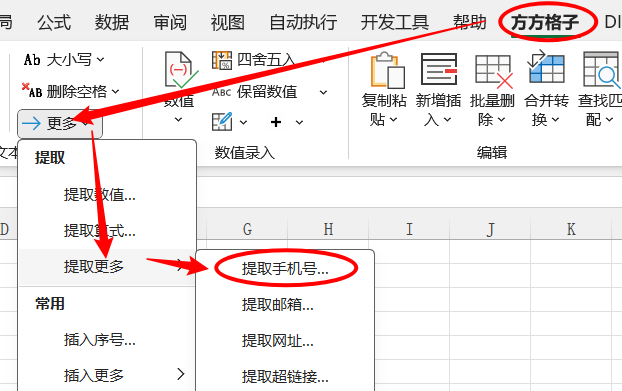Open the 方方格子 ribbon tab
The image size is (622, 391).
(545, 22)
